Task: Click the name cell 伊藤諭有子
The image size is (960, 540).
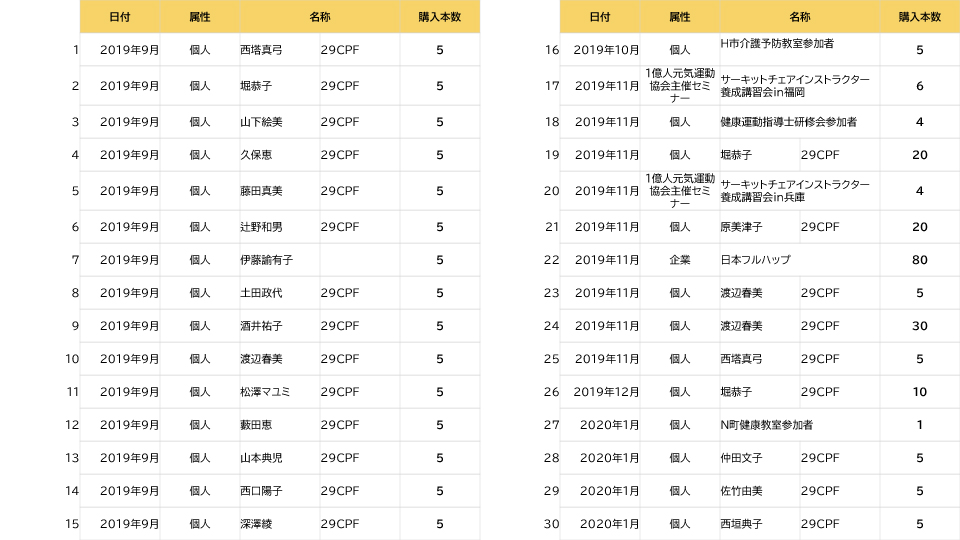Action: 267,260
